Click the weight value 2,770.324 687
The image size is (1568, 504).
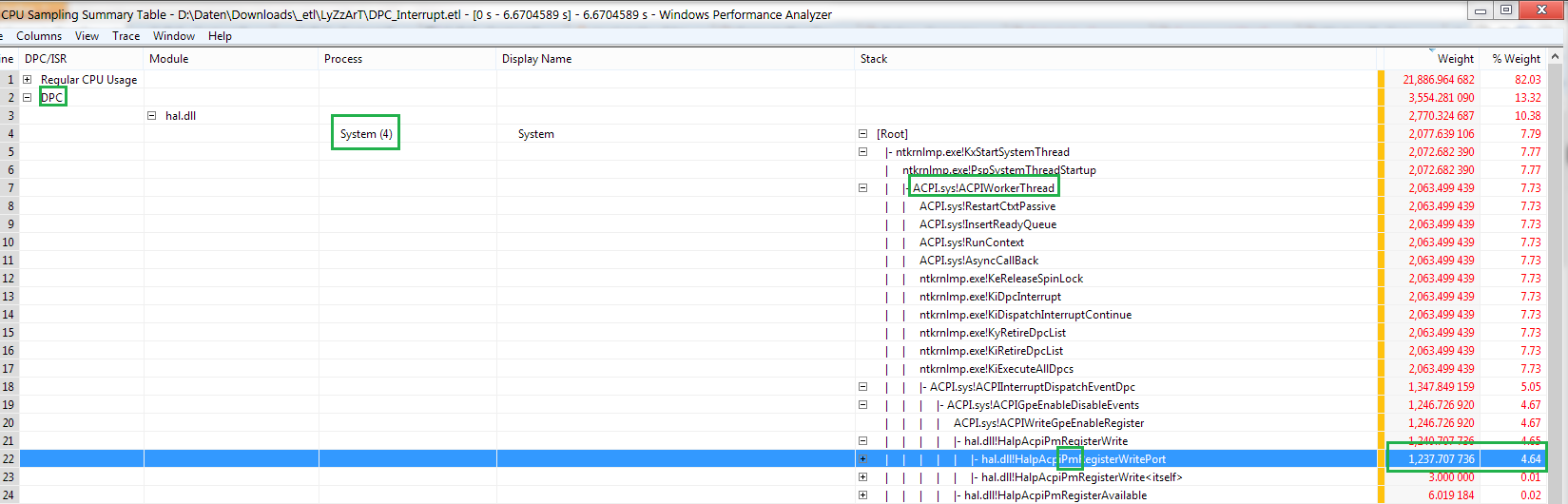coord(1442,116)
